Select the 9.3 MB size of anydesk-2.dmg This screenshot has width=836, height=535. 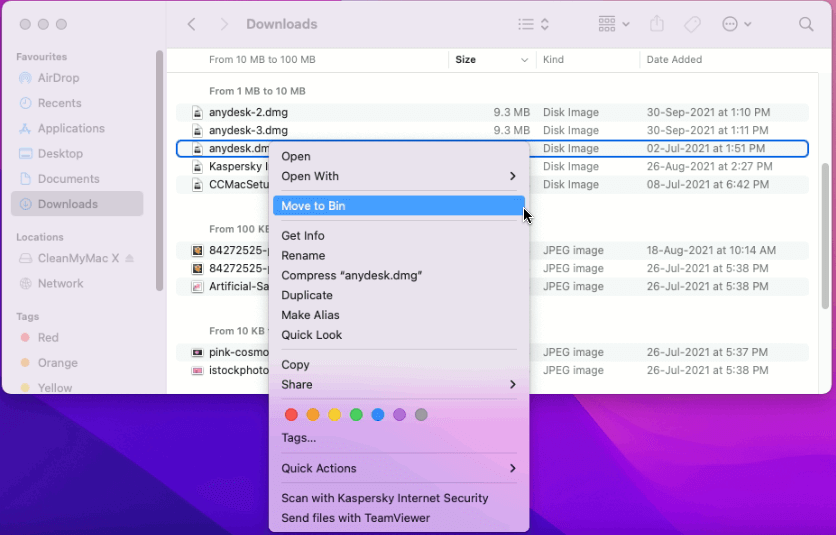511,113
